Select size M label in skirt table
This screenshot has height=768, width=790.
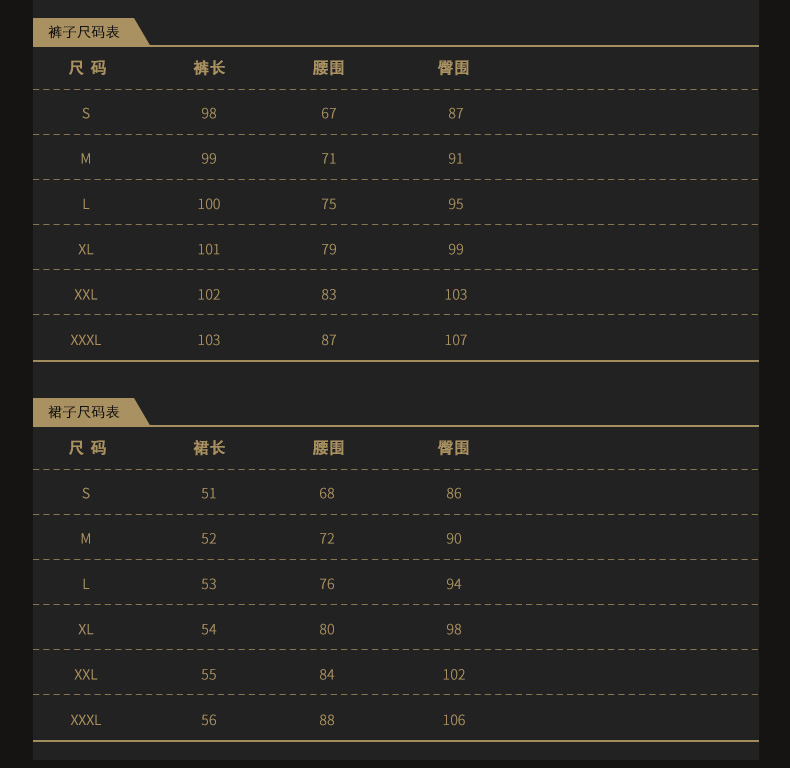(86, 539)
